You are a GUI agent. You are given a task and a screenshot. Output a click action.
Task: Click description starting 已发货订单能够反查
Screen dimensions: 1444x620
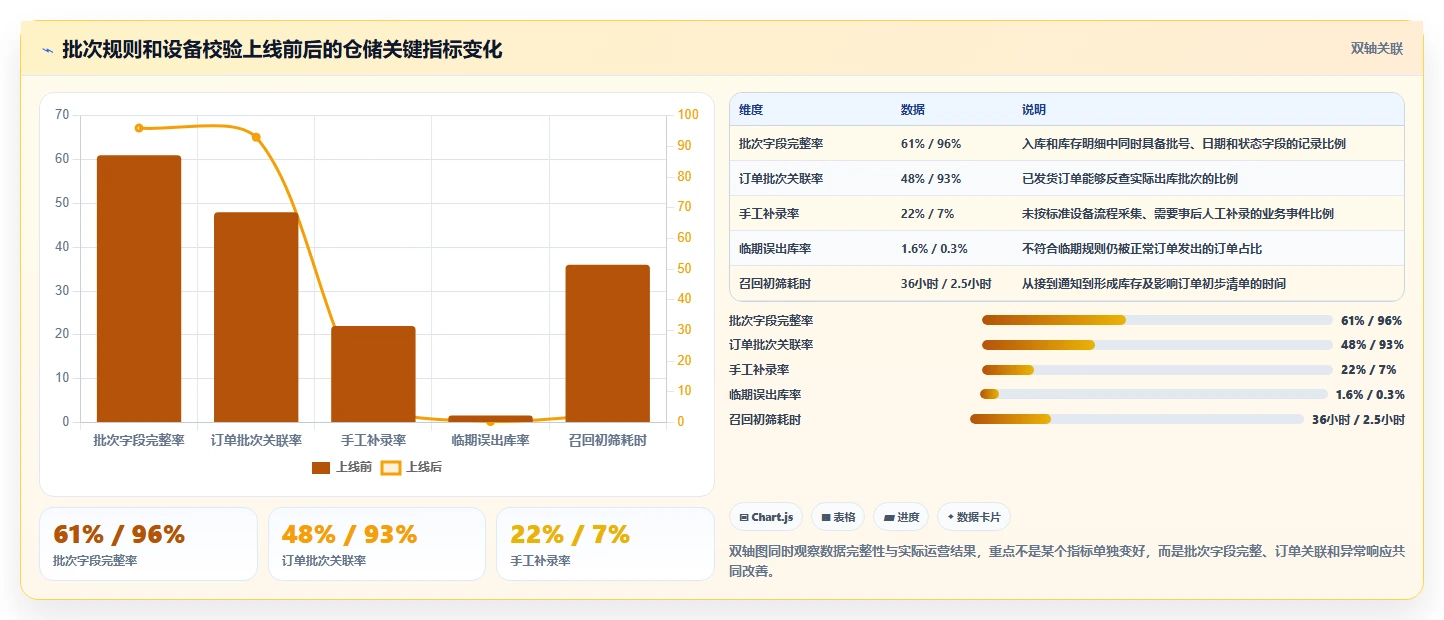1130,179
